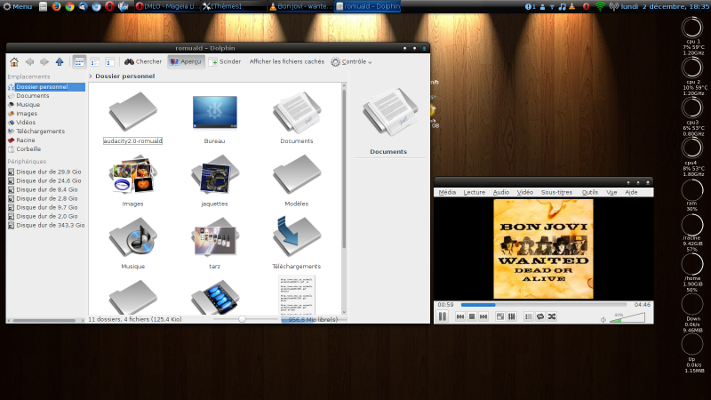The width and height of the screenshot is (711, 400).
Task: Mute VLC via speaker icon
Action: (603, 320)
